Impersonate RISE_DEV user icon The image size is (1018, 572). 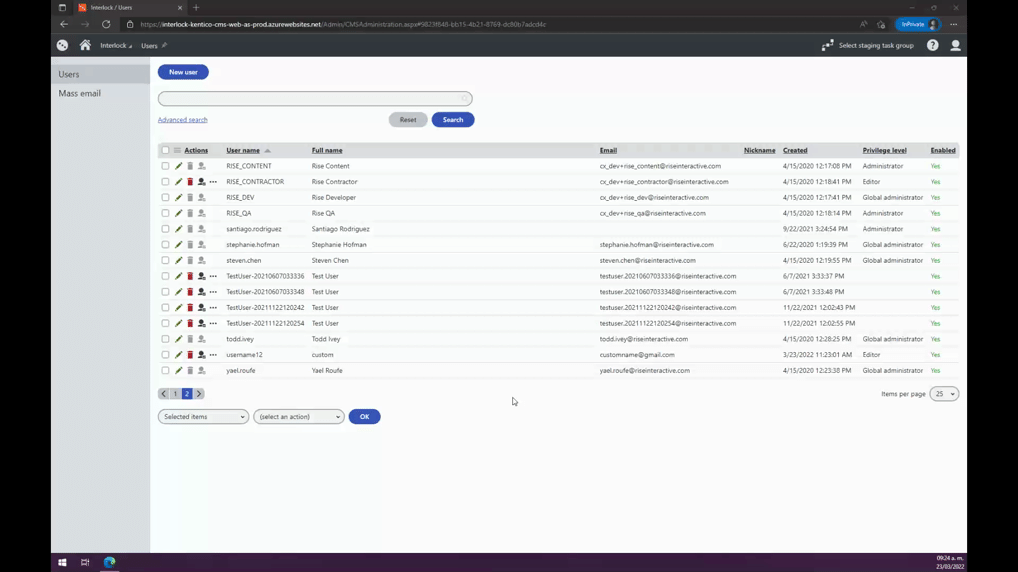[201, 197]
